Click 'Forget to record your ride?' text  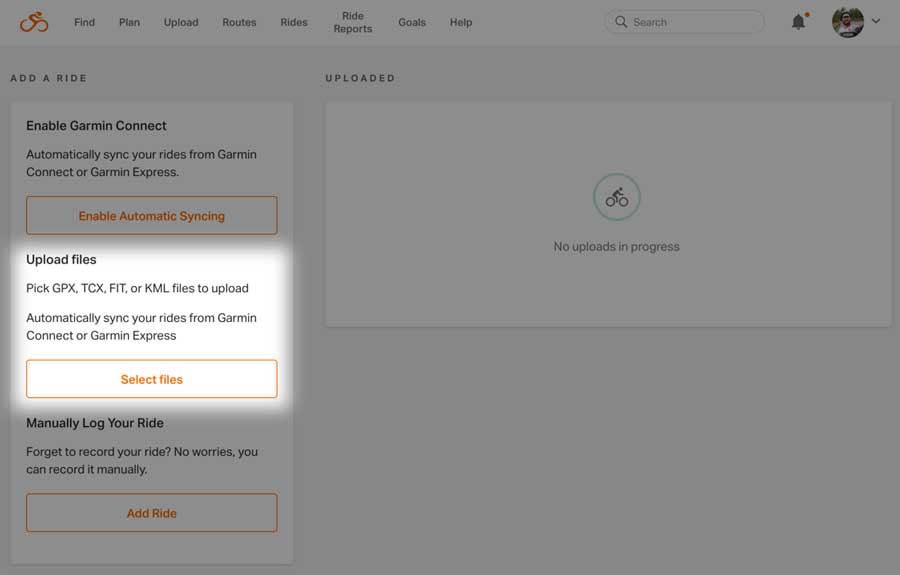point(99,452)
